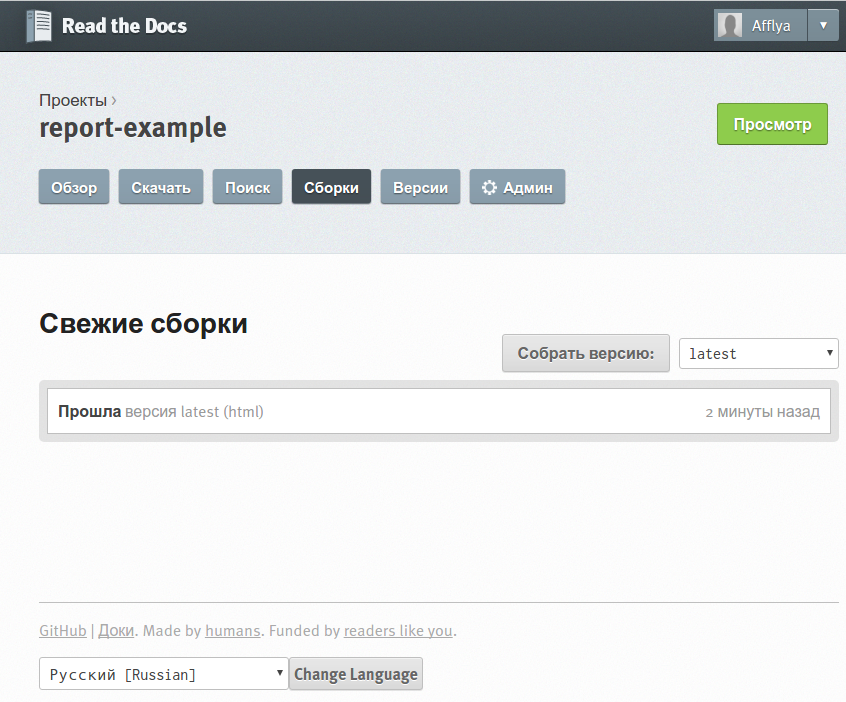Open the passed latest html build entry
The image size is (846, 702).
click(x=439, y=411)
